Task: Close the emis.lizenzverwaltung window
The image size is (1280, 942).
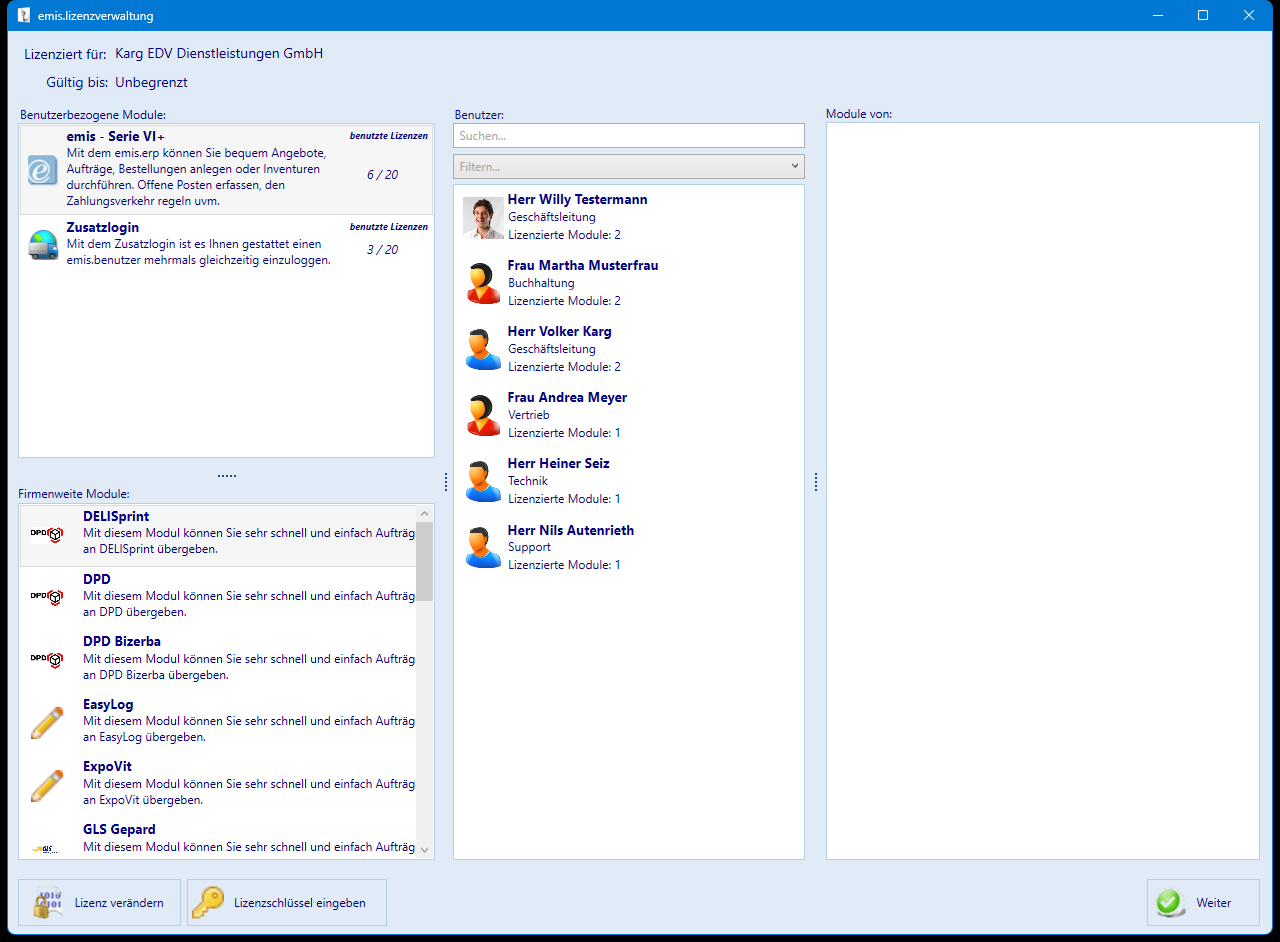Action: 1249,16
